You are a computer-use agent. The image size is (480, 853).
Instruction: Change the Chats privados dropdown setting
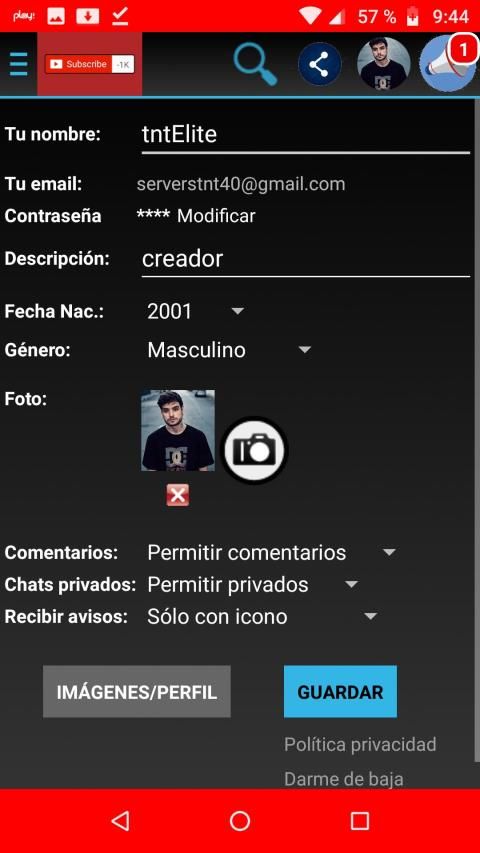coord(253,585)
